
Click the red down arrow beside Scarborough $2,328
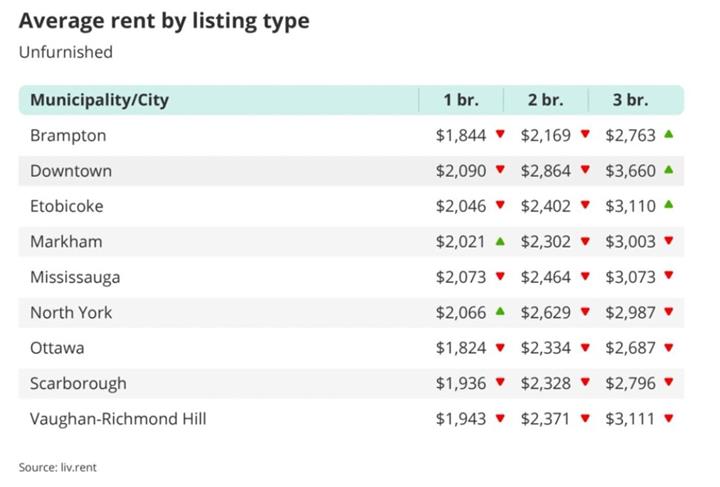584,383
